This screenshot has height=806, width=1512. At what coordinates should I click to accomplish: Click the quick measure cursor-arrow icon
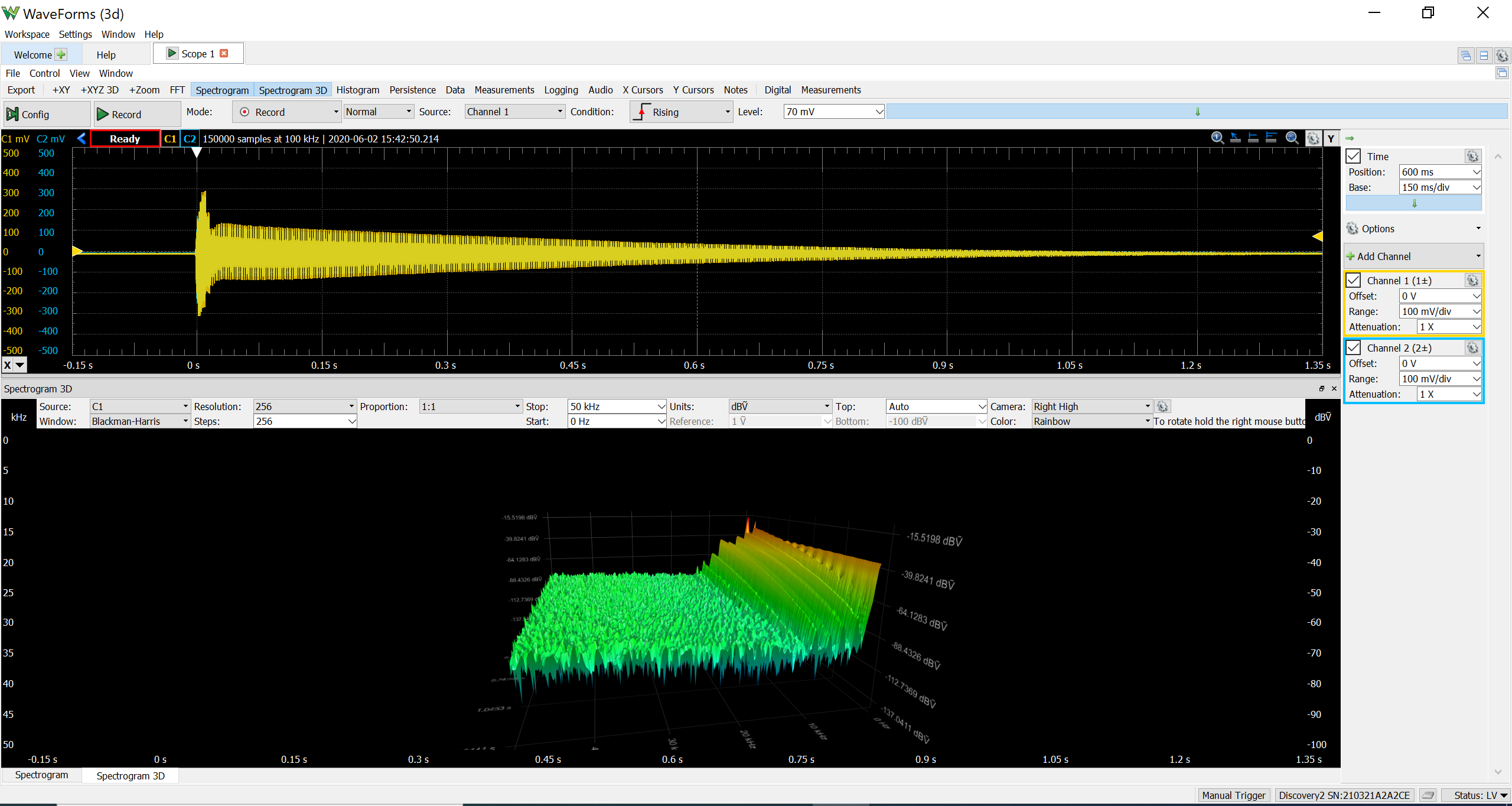coord(1236,138)
